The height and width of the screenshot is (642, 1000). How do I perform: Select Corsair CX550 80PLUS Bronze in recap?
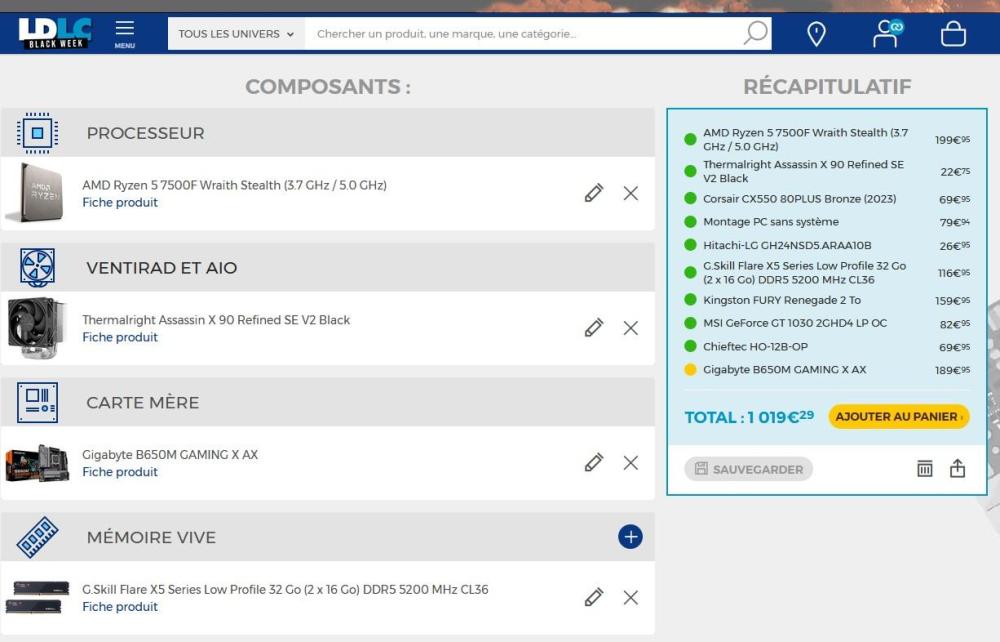tap(799, 199)
